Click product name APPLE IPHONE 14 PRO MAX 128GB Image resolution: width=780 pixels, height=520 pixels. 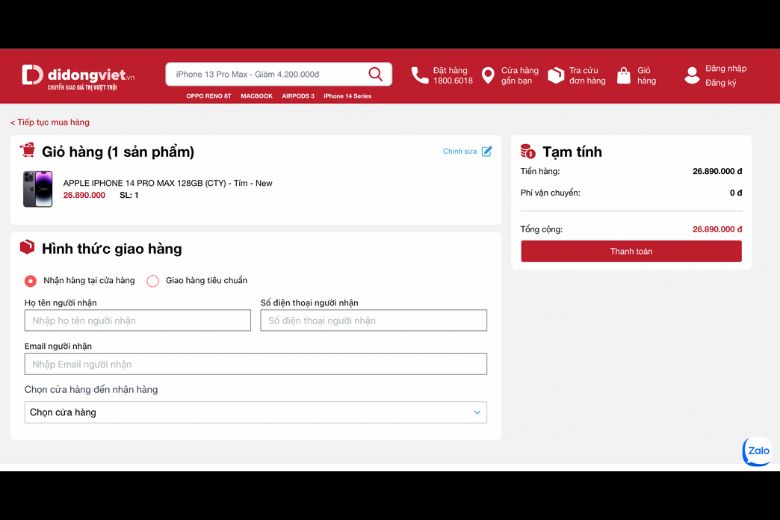168,183
